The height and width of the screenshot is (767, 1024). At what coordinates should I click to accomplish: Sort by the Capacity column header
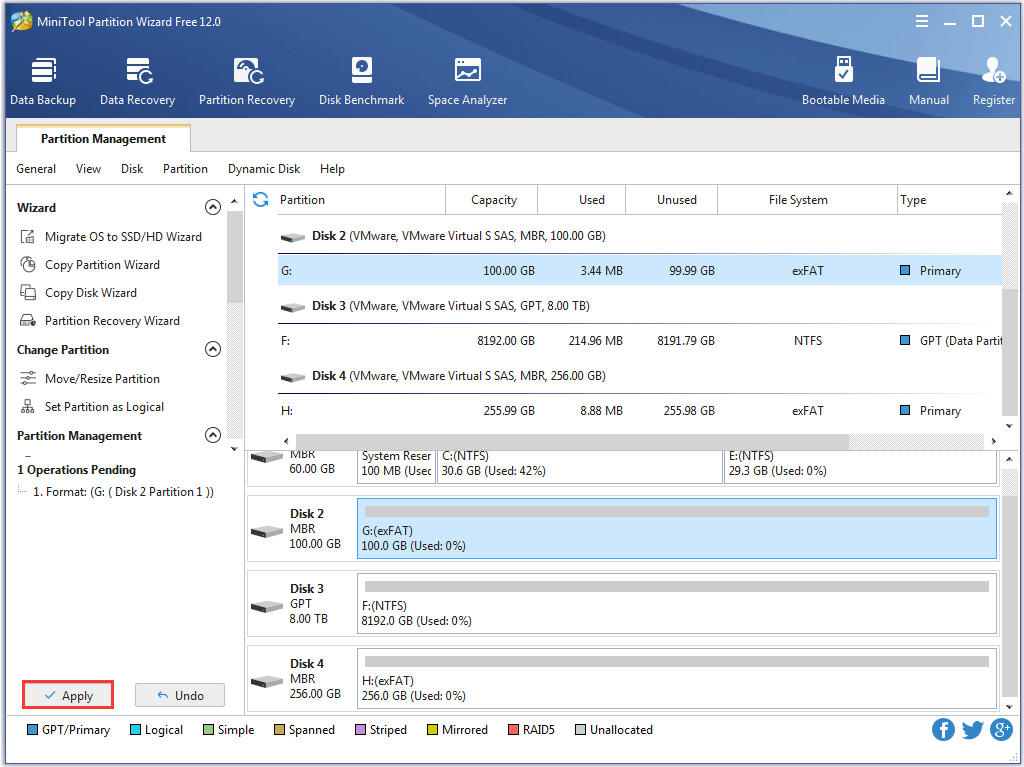(492, 199)
